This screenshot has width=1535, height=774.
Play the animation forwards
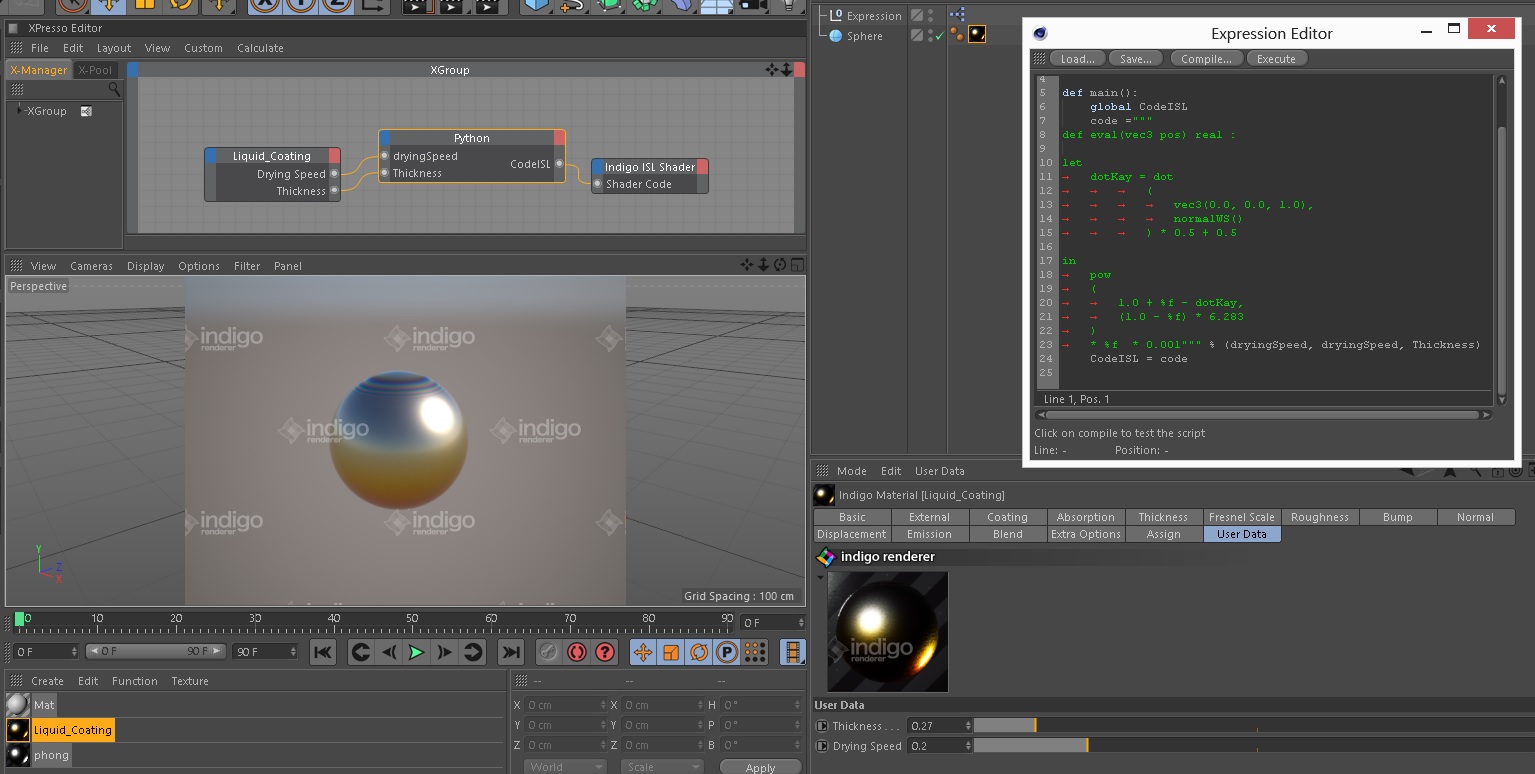pyautogui.click(x=417, y=653)
